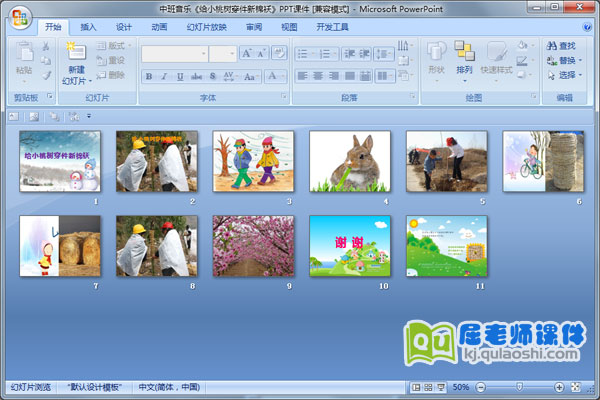The image size is (600, 400).
Task: Toggle Align Text Right
Action: click(334, 76)
